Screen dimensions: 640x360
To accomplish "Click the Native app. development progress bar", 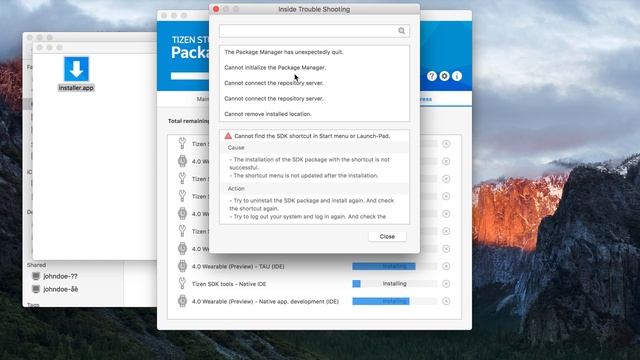I will tap(394, 302).
